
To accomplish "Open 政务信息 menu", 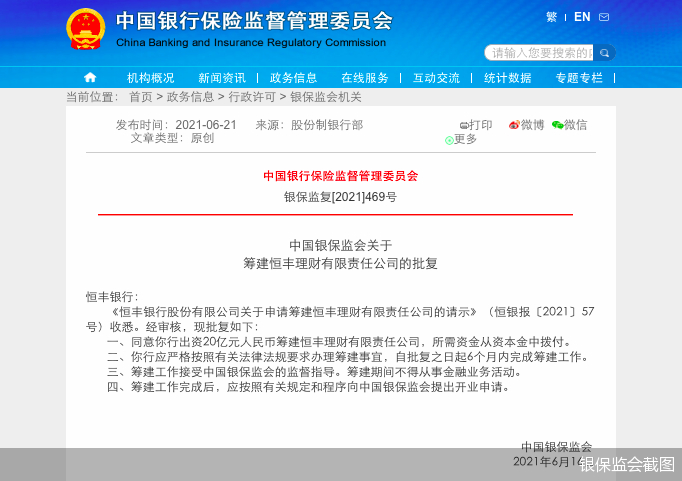I will tap(294, 78).
